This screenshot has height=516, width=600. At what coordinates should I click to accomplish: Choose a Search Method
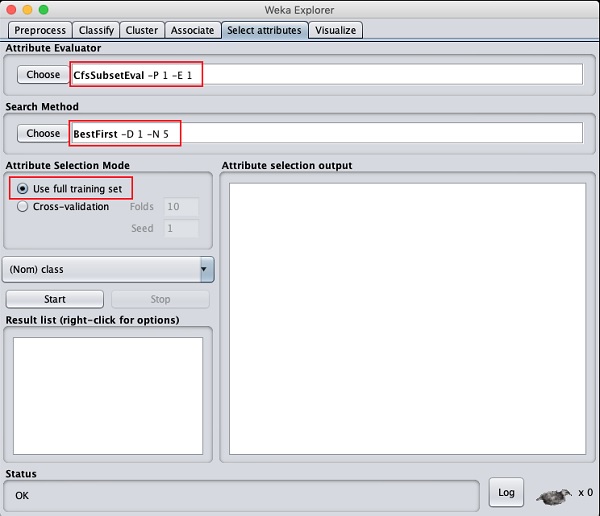[43, 134]
